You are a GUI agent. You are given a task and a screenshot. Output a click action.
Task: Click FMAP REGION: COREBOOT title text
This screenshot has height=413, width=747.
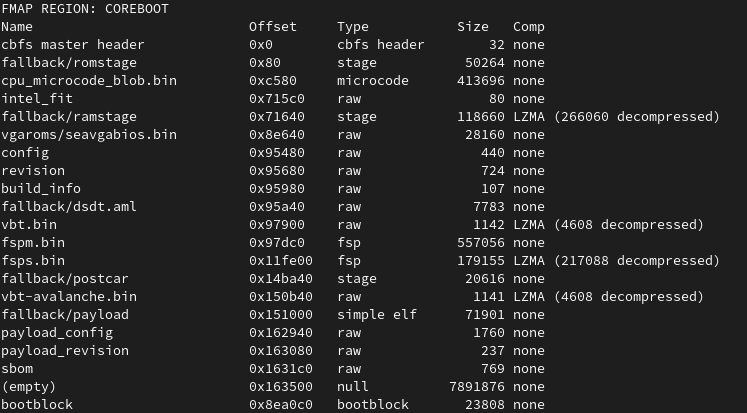point(85,9)
